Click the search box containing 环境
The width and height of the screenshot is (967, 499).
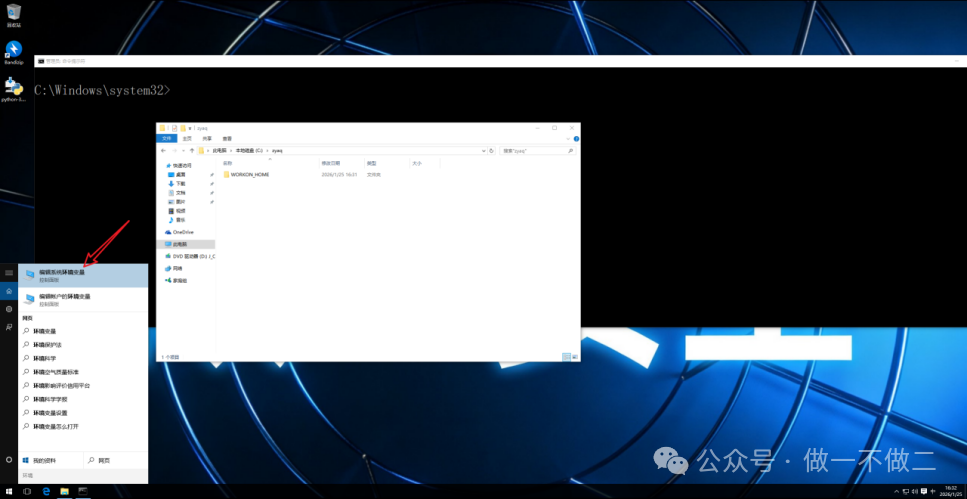click(83, 476)
